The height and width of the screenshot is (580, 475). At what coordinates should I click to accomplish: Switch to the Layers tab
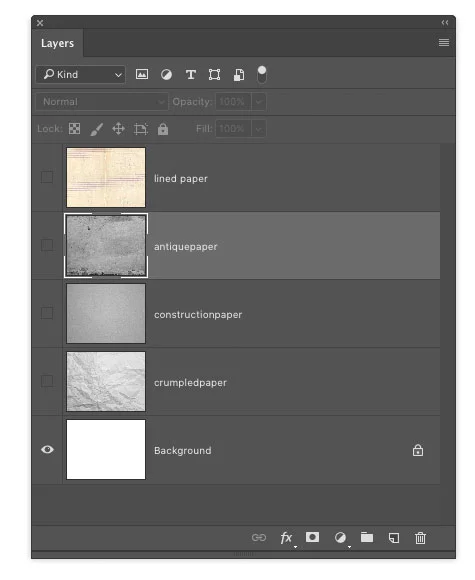click(x=57, y=43)
